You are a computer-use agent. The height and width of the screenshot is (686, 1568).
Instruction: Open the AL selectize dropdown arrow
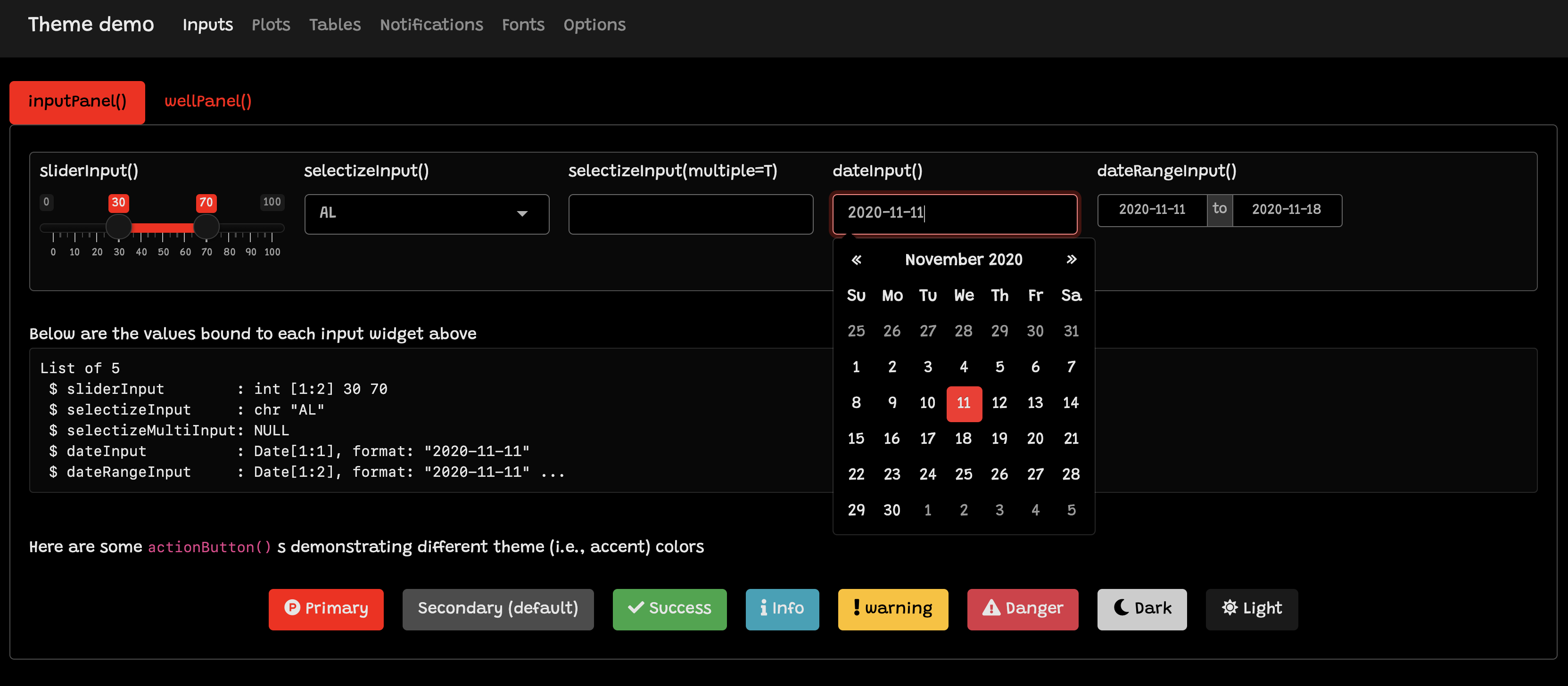(522, 213)
